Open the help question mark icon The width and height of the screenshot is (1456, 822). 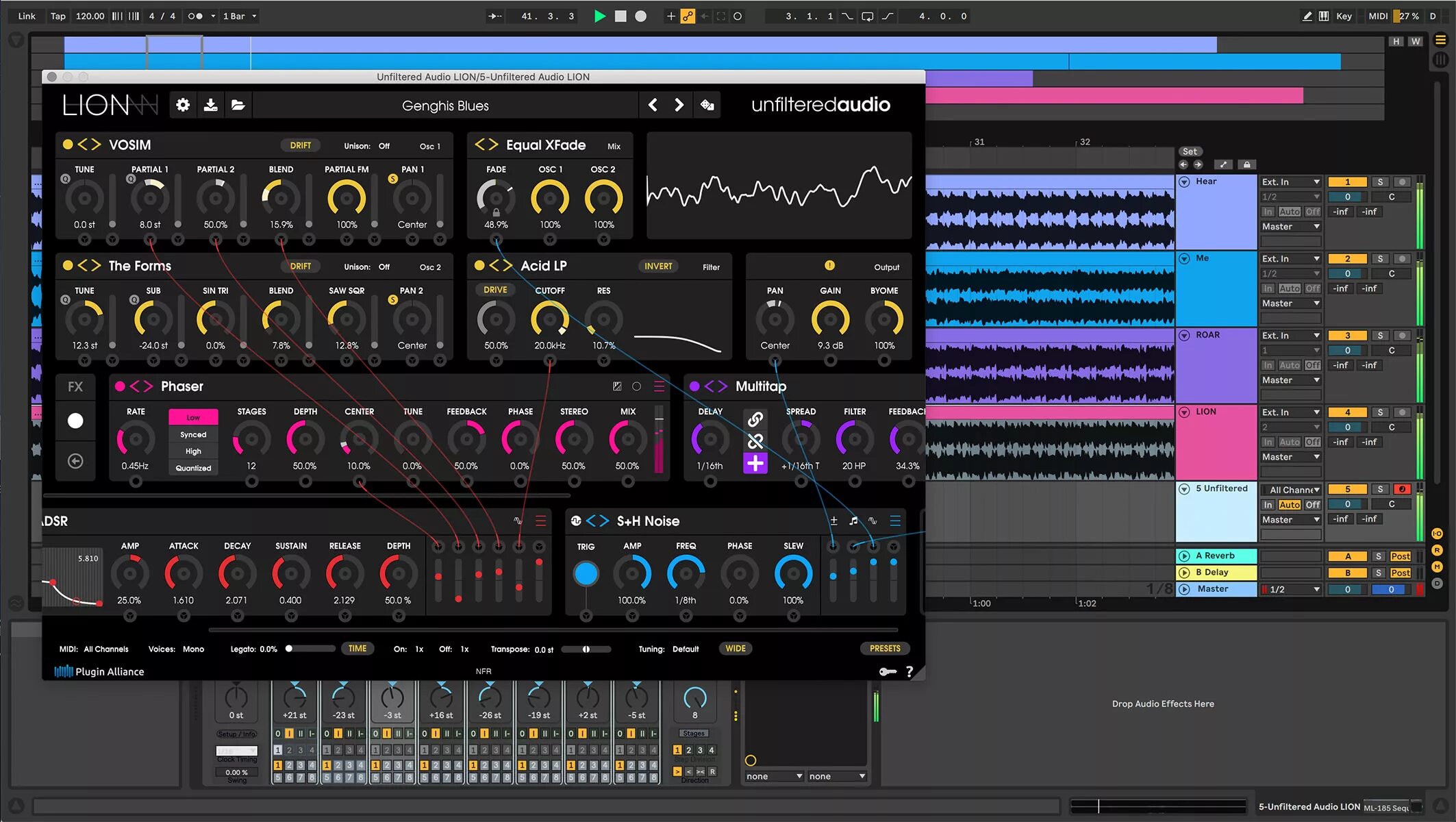coord(909,671)
